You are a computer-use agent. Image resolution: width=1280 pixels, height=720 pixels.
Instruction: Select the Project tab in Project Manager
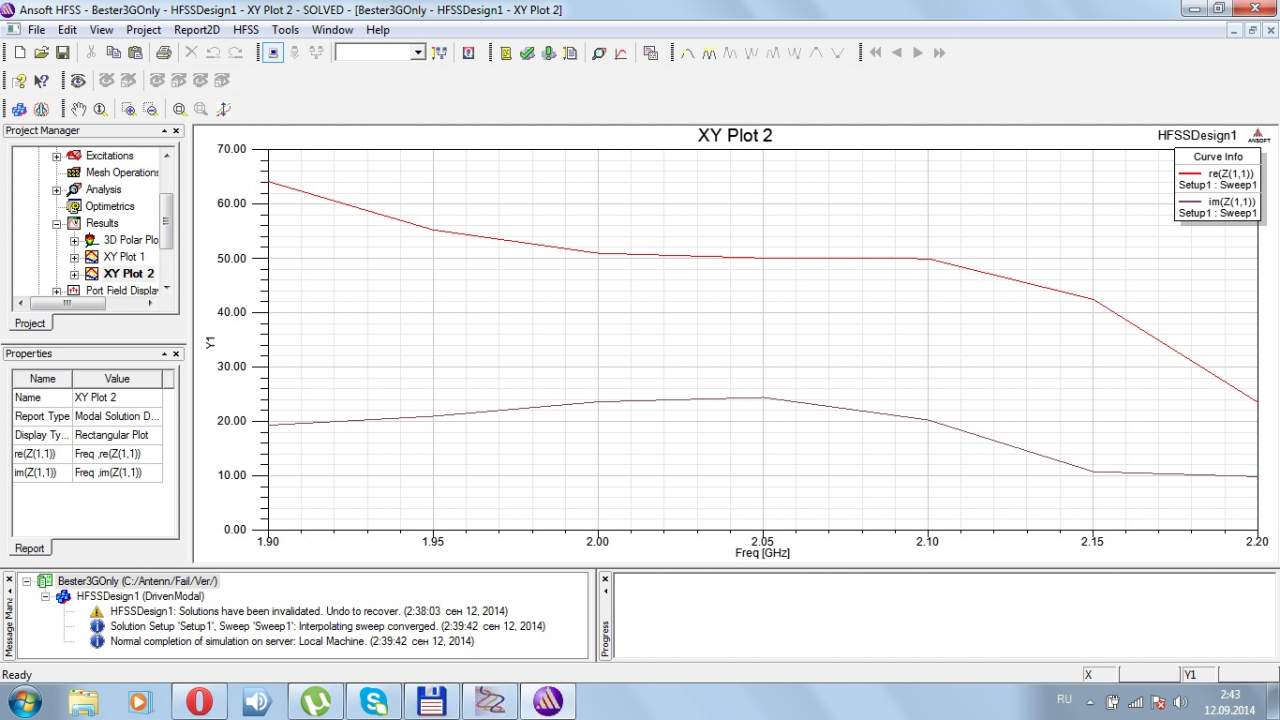pyautogui.click(x=29, y=323)
